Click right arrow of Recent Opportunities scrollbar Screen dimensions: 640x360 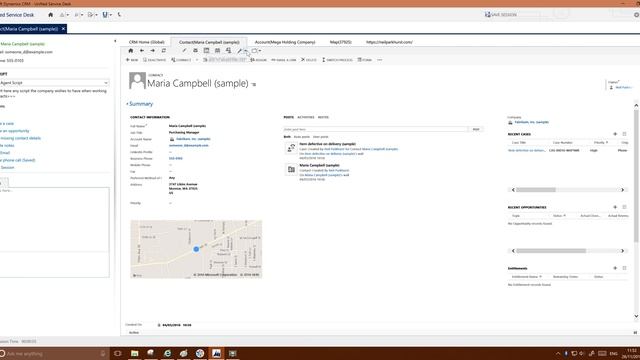pyautogui.click(x=622, y=251)
